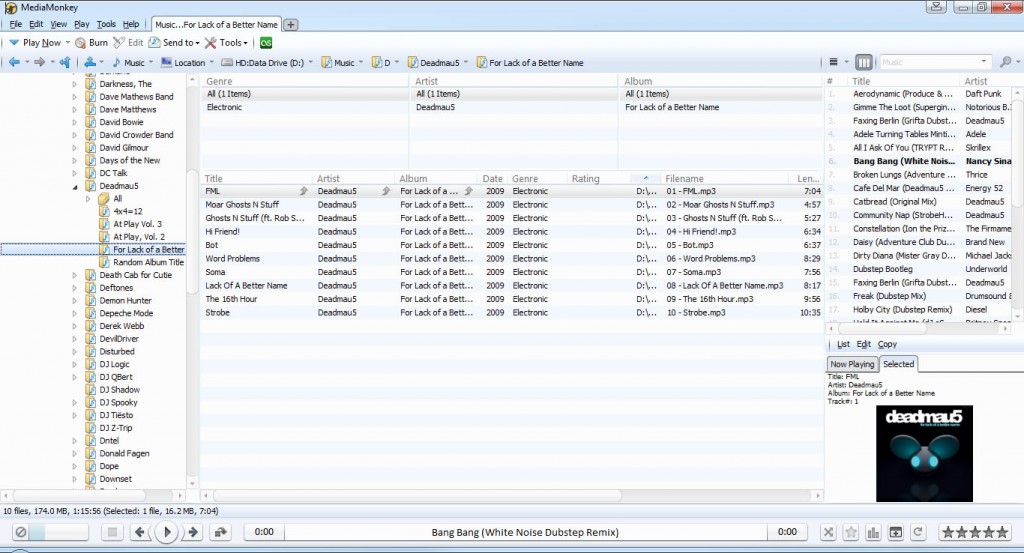Click the magnifier search icon
1024x553 pixels.
[x=1004, y=62]
